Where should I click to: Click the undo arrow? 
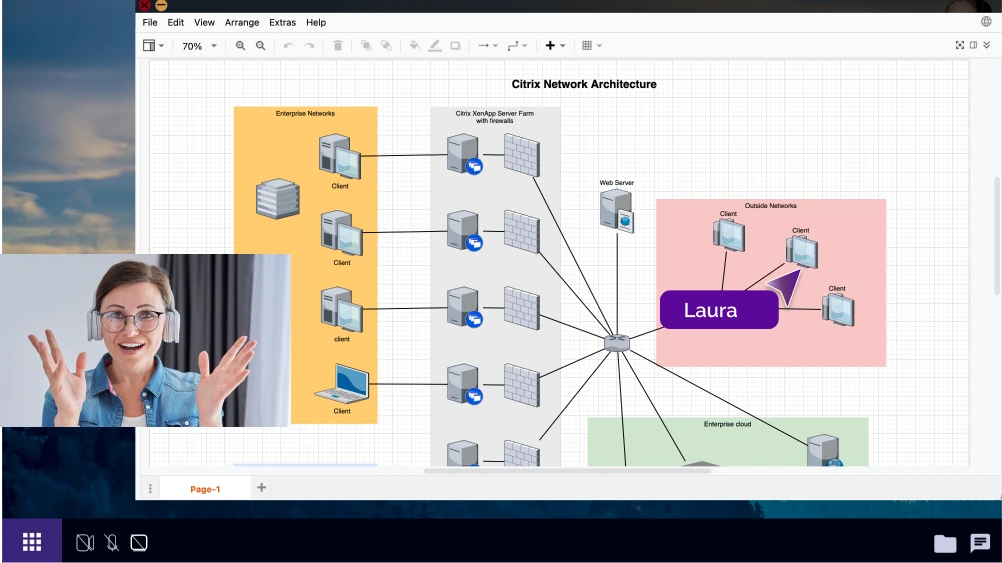click(x=289, y=45)
